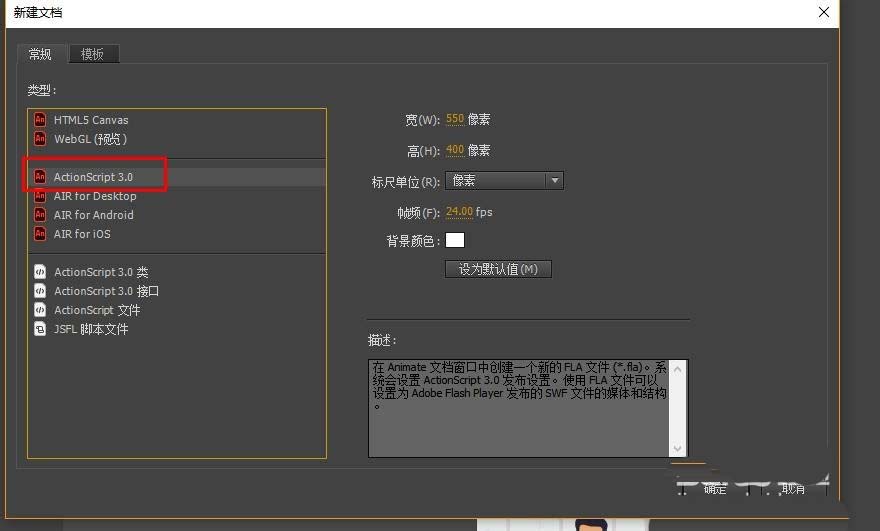Select ActionScript 文件 entry
880x531 pixels.
coord(177,310)
